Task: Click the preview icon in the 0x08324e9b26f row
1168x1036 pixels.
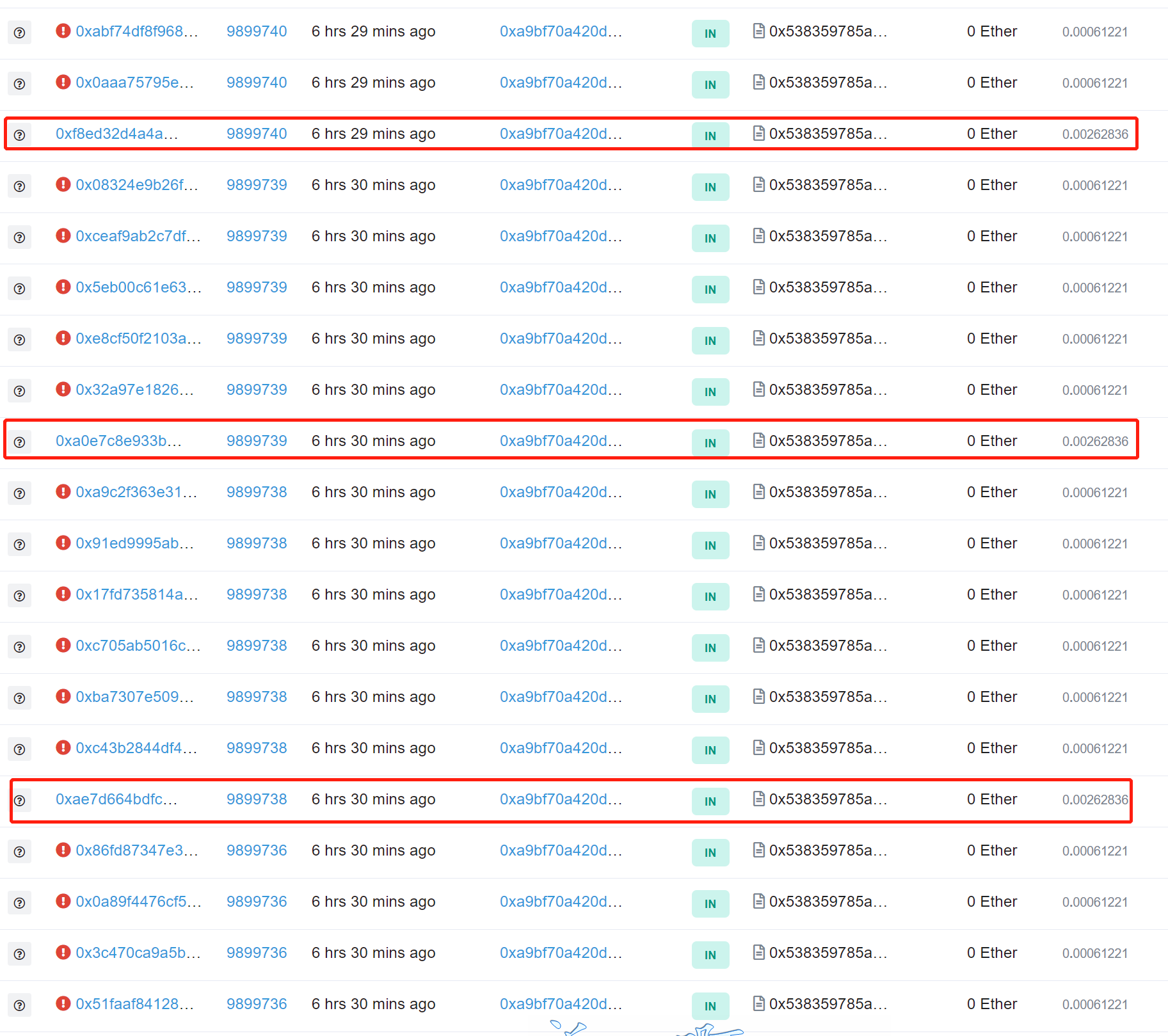Action: (x=19, y=186)
